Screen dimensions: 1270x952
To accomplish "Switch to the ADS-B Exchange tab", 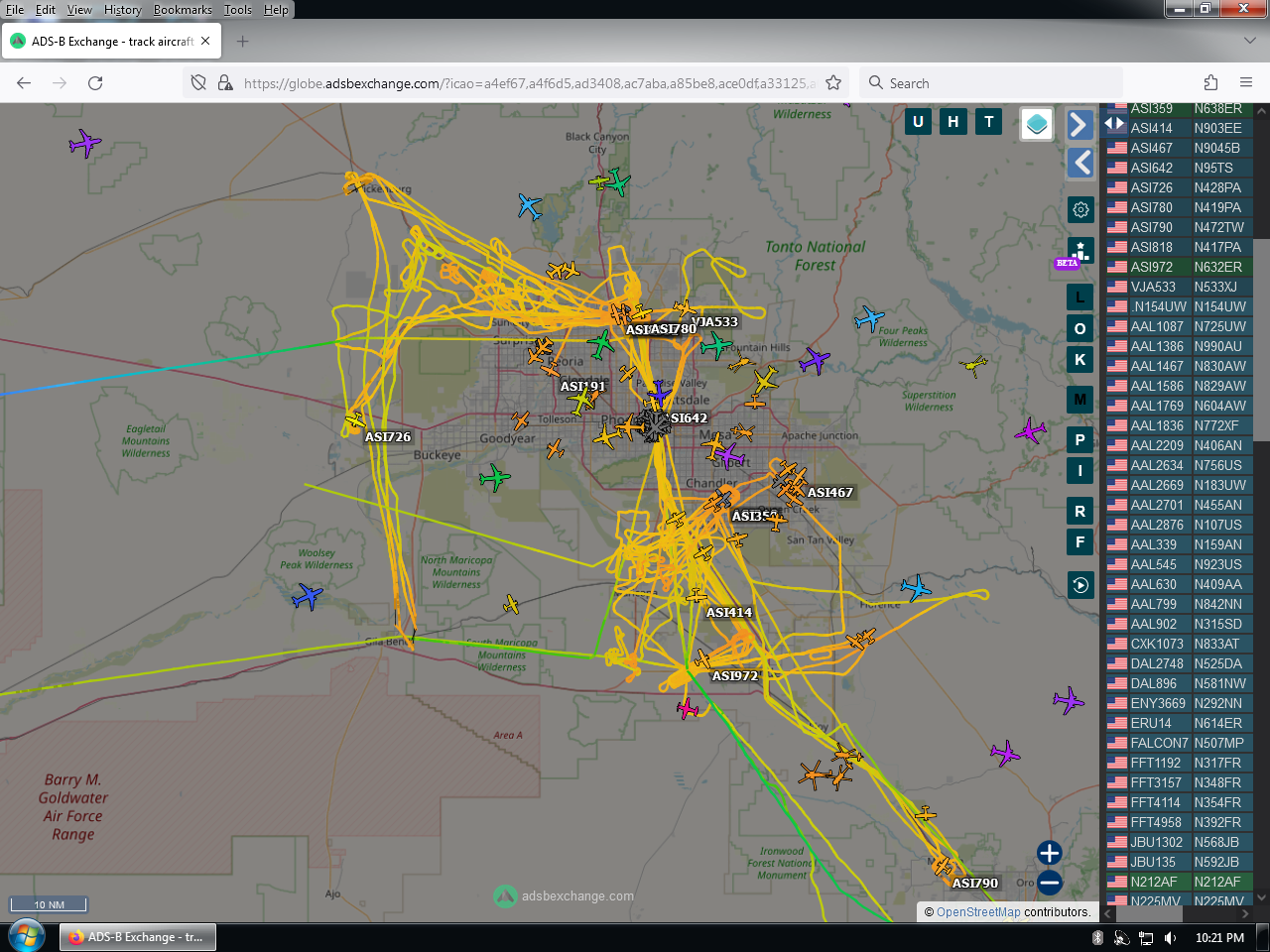I will click(x=111, y=42).
